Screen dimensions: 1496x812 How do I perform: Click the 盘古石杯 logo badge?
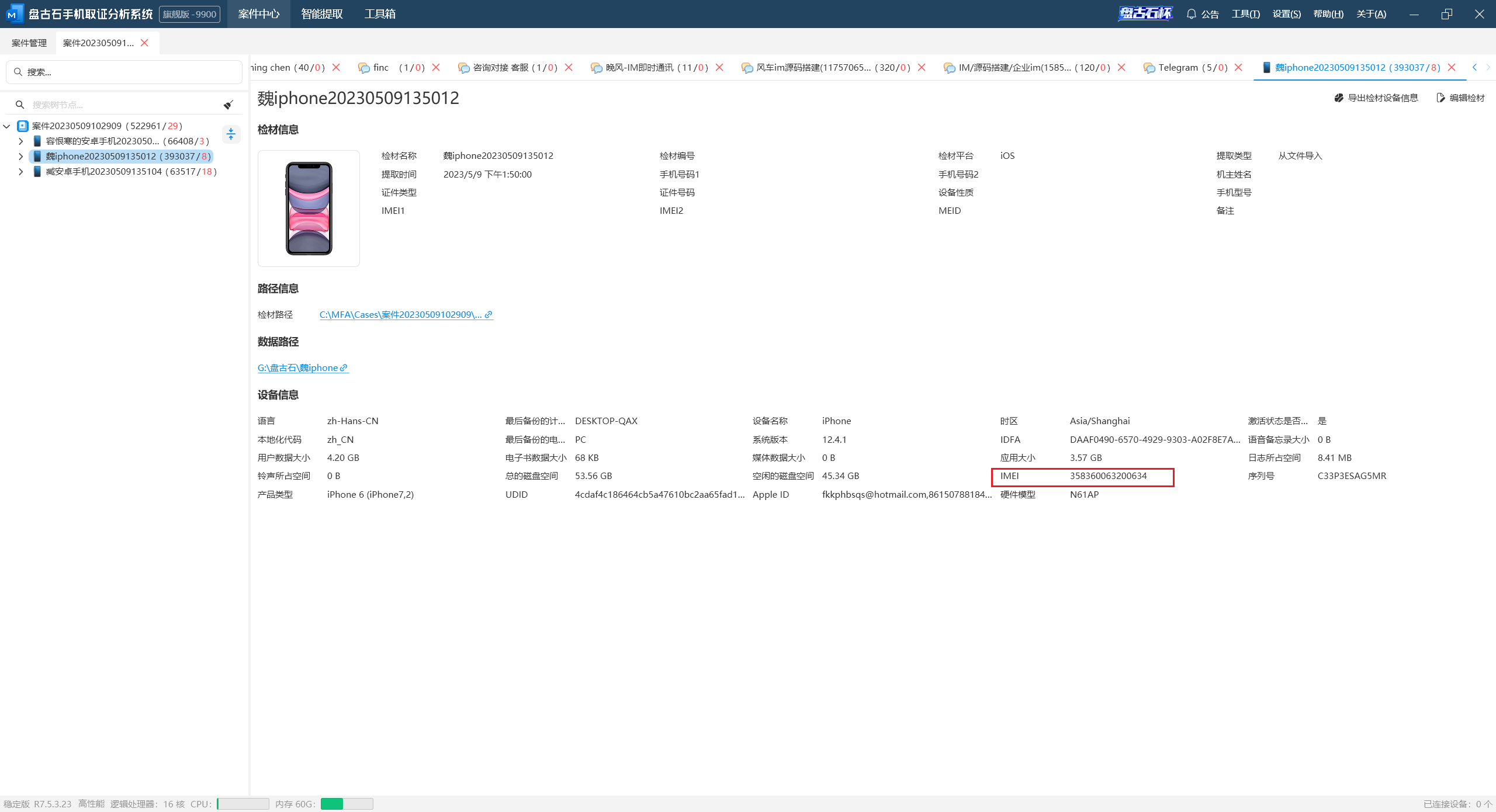pos(1145,13)
